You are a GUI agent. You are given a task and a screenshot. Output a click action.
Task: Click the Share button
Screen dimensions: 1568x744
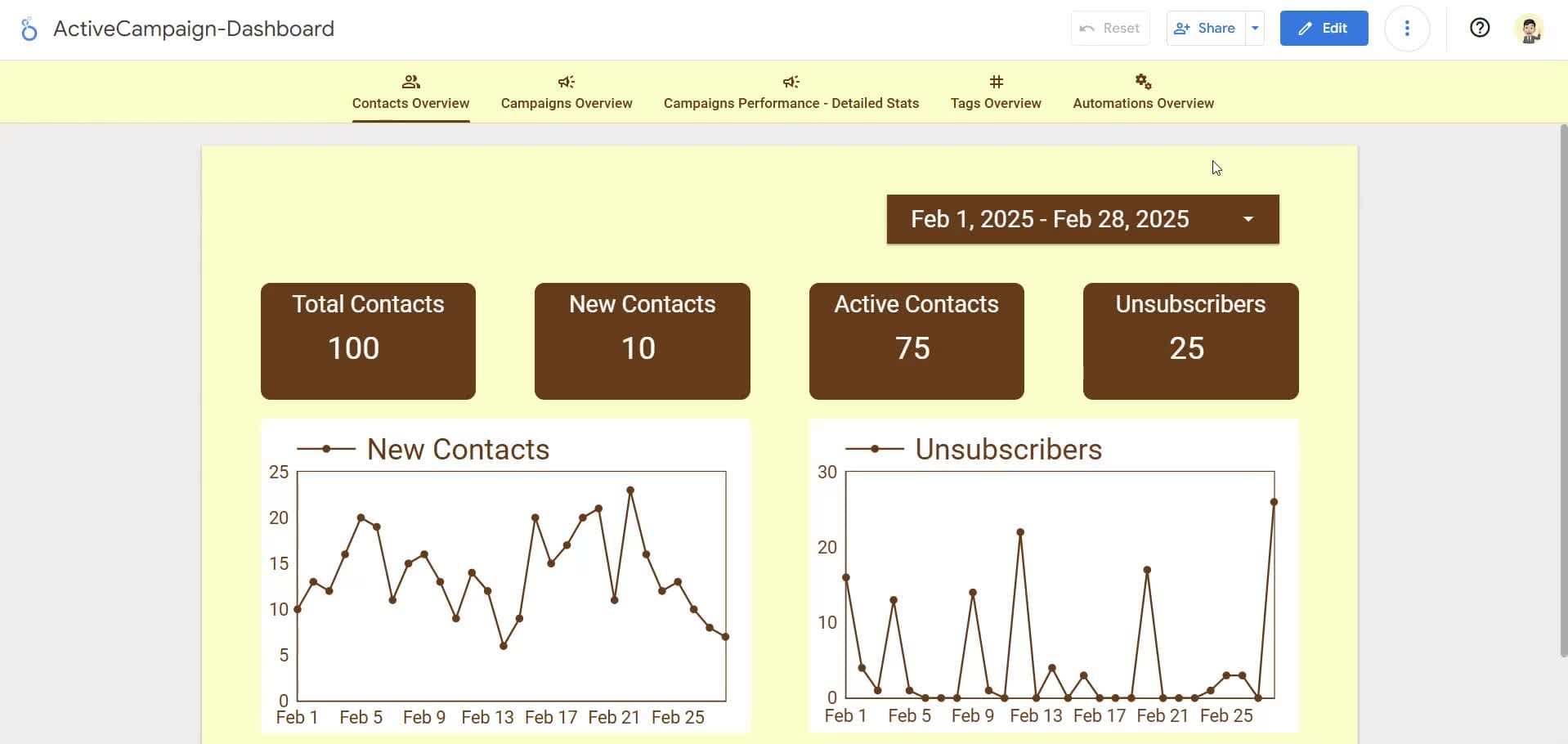(x=1206, y=29)
